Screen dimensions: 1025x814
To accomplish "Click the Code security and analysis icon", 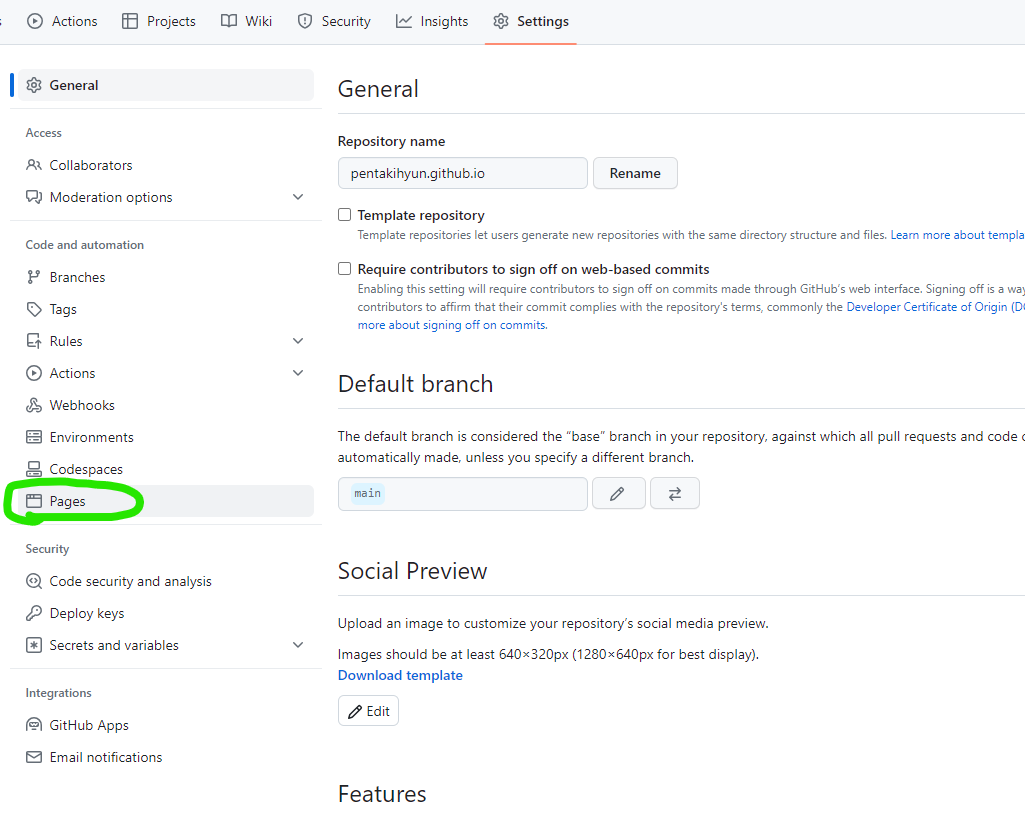I will 34,581.
